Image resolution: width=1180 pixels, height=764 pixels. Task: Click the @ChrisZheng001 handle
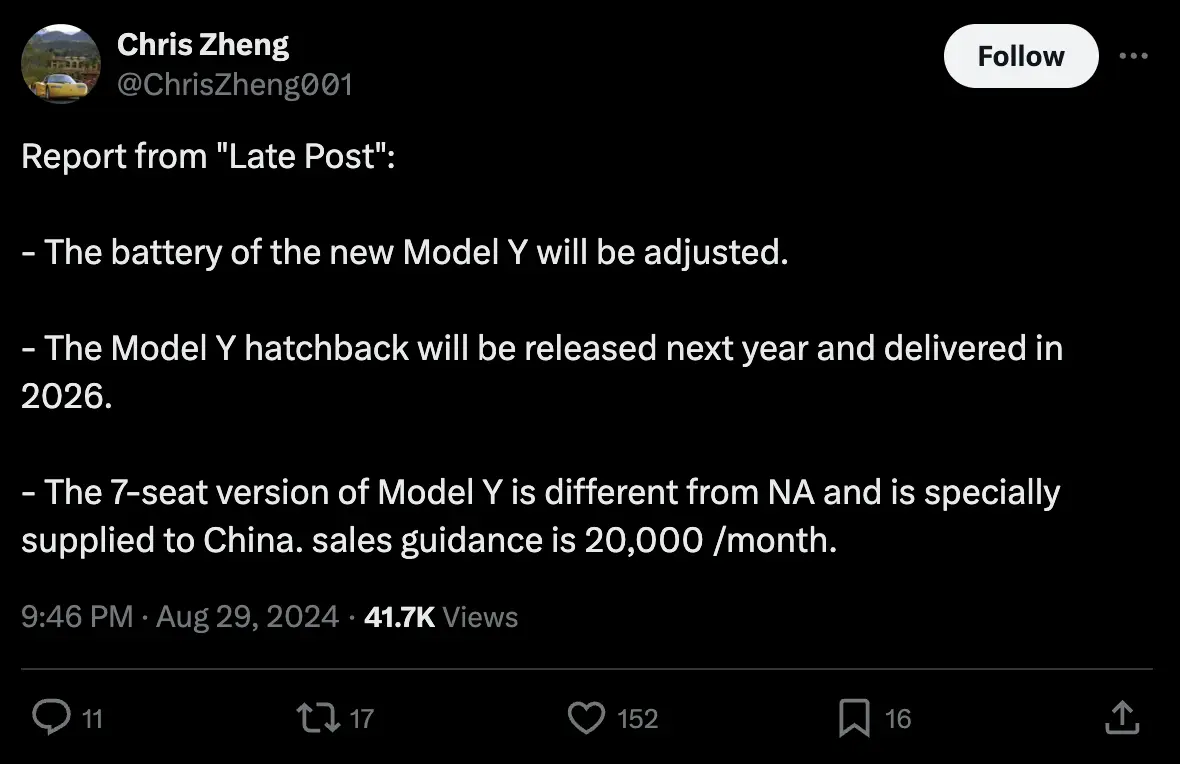235,85
